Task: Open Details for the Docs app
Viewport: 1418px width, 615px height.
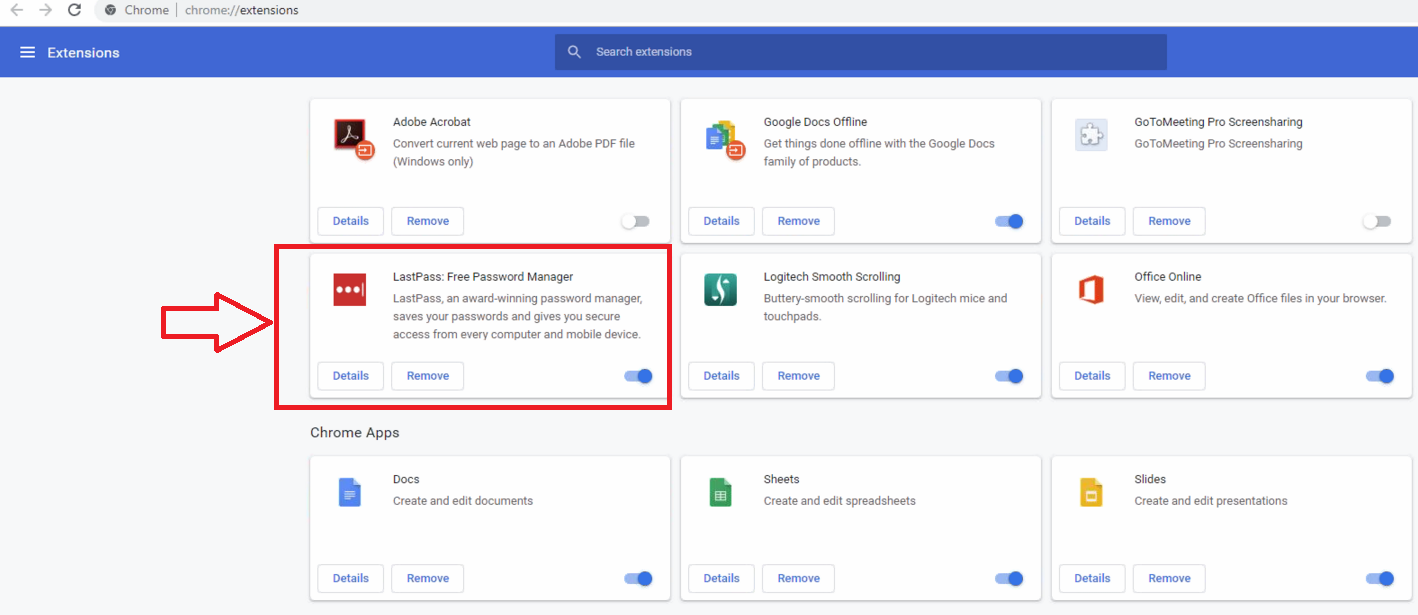Action: coord(351,578)
